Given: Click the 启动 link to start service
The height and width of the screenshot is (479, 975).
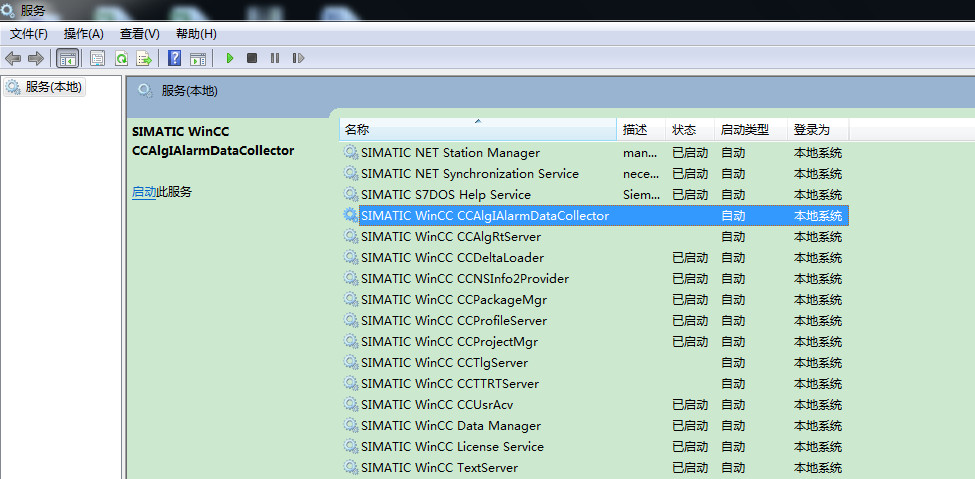Looking at the screenshot, I should point(144,192).
